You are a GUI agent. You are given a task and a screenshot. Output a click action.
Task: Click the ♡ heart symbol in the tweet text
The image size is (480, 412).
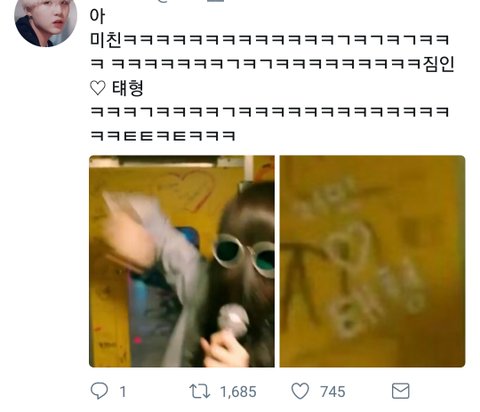pos(98,88)
